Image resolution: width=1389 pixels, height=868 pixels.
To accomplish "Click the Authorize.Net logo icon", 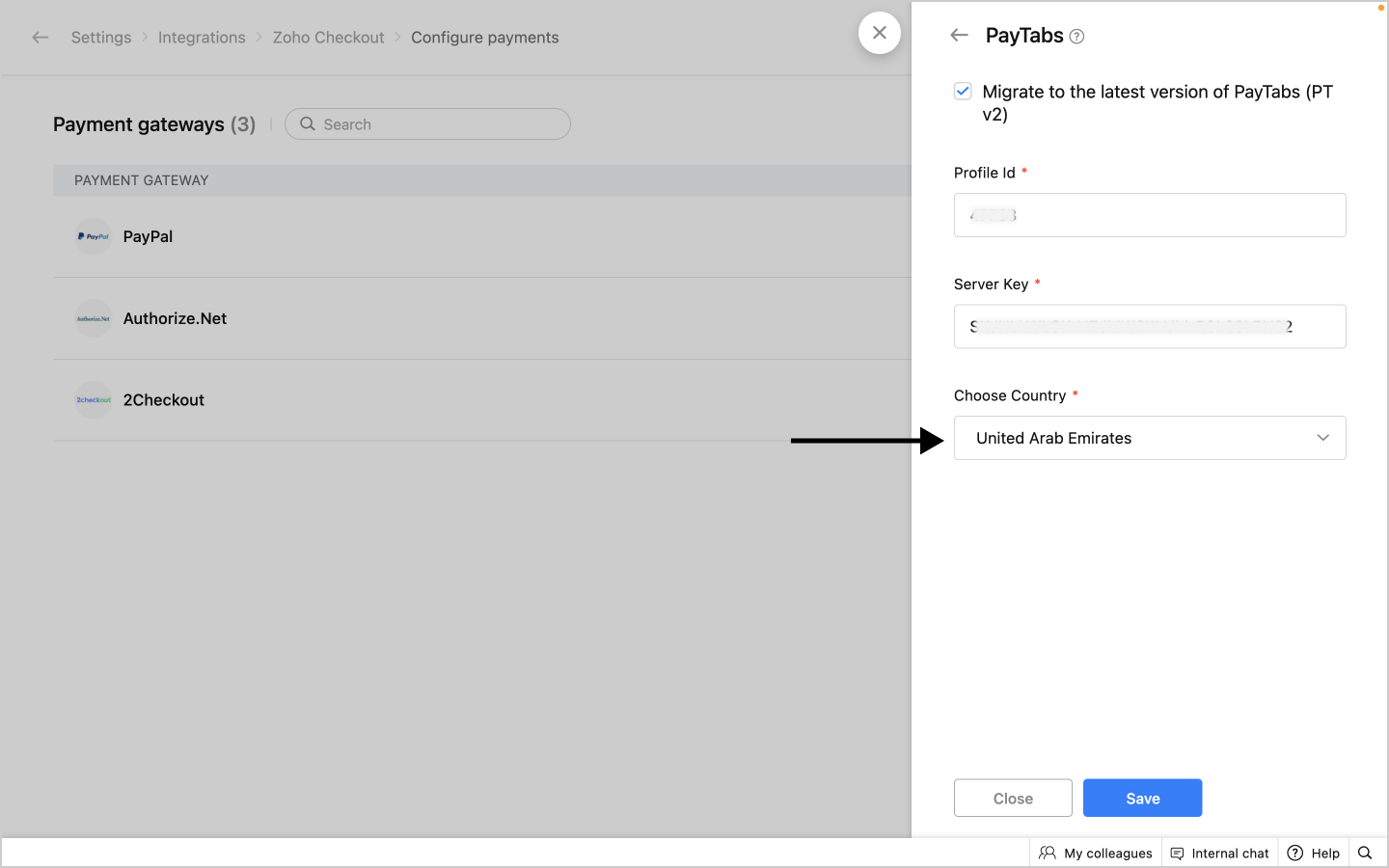I will pyautogui.click(x=94, y=318).
